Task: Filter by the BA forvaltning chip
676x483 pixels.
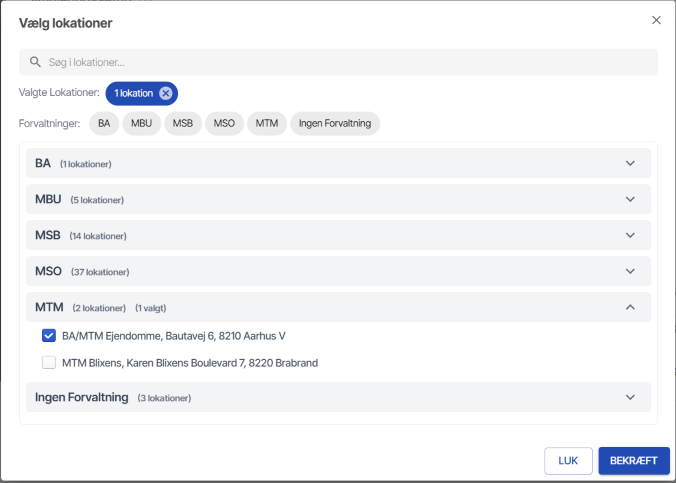Action: click(104, 123)
